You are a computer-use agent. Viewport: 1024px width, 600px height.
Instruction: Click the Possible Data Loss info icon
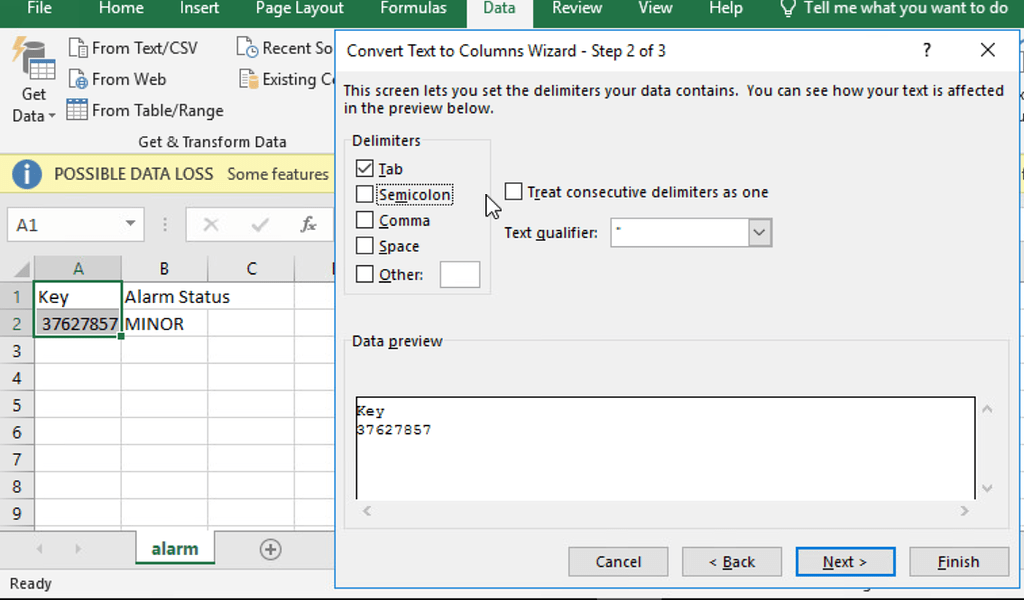[x=27, y=174]
